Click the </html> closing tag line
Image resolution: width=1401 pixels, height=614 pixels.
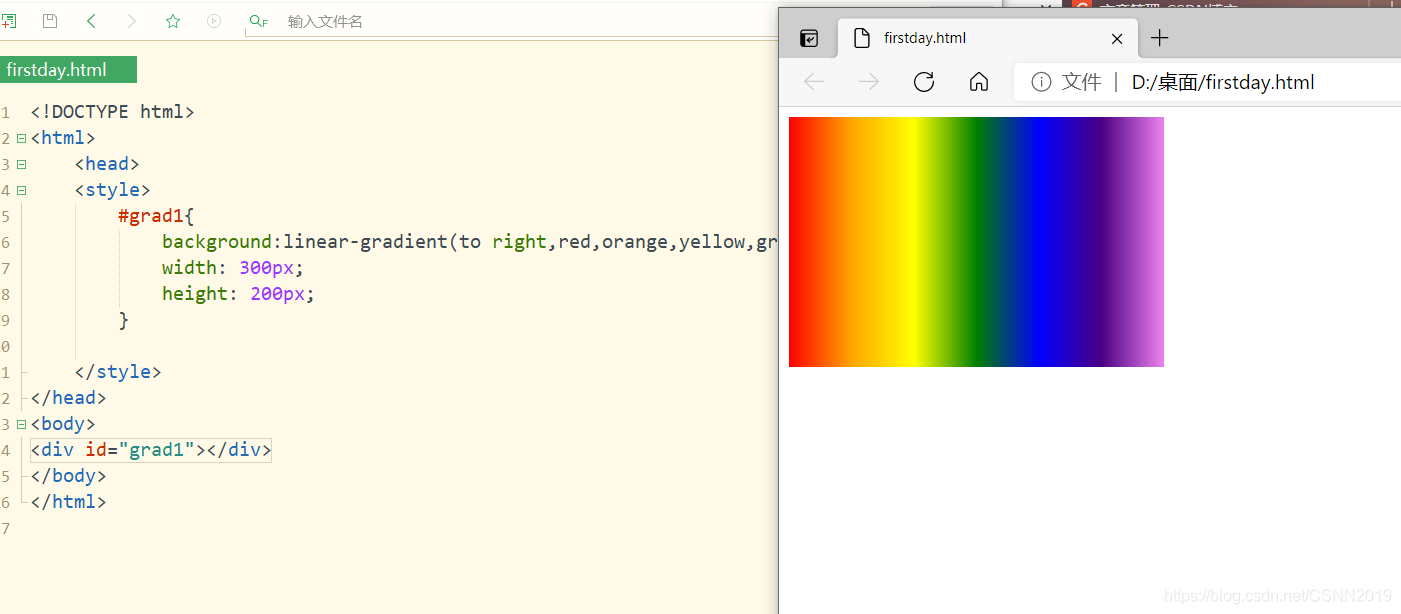pos(68,502)
